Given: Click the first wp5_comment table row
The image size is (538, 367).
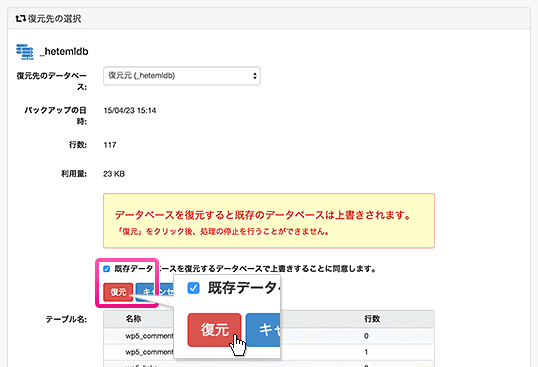Looking at the screenshot, I should [269, 336].
